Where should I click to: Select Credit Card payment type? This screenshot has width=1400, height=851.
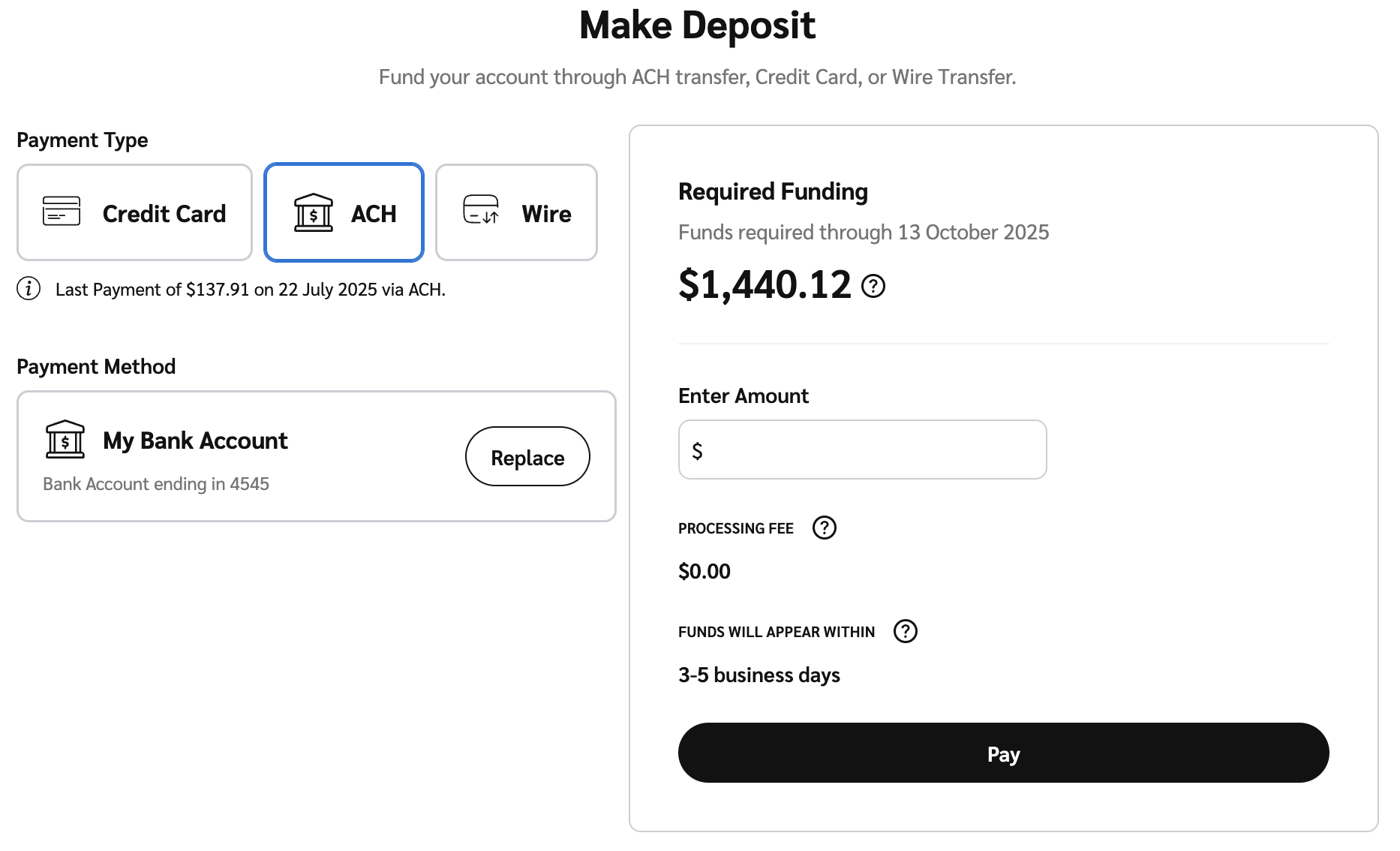134,213
